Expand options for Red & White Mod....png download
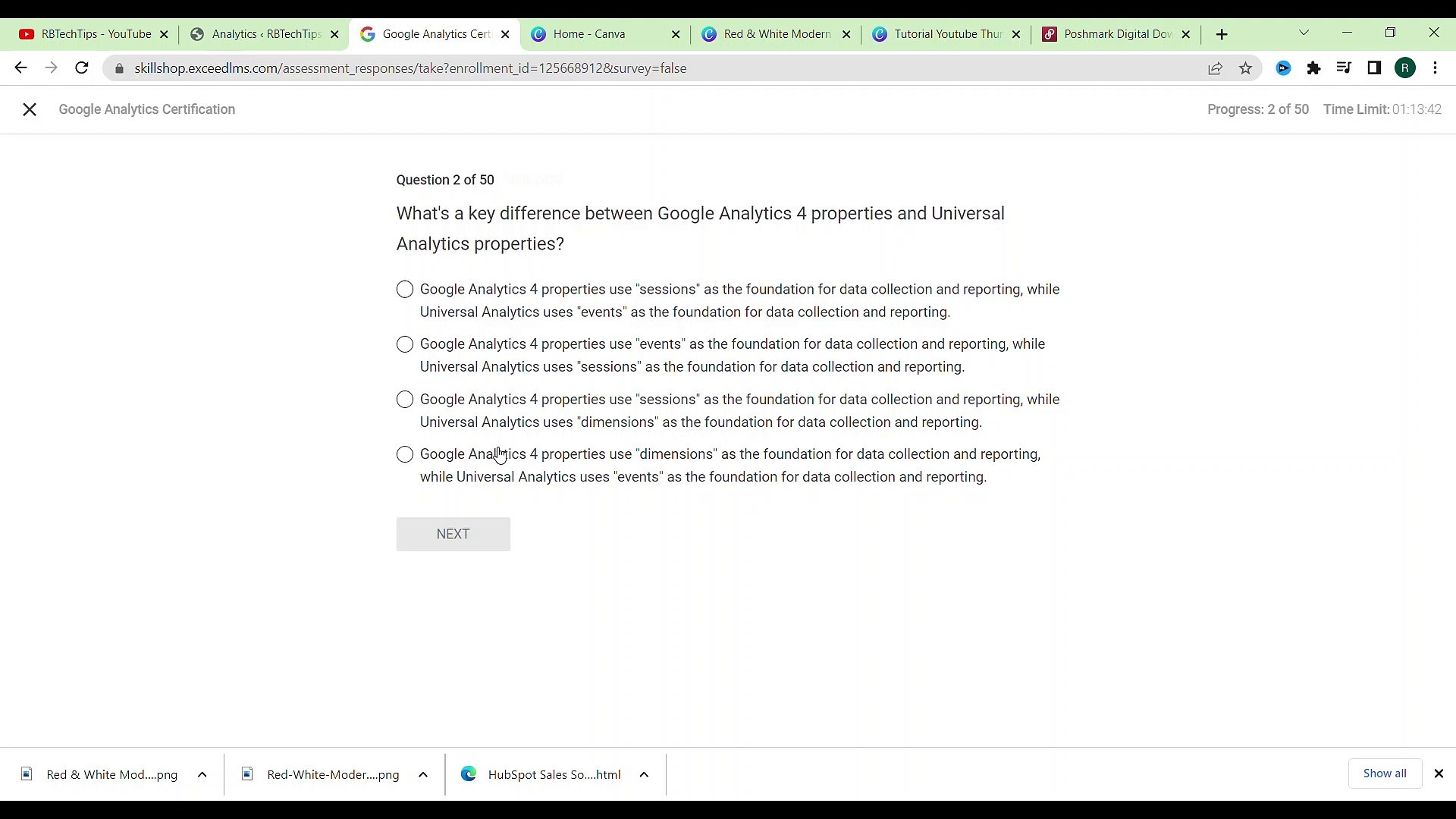1456x819 pixels. click(202, 774)
